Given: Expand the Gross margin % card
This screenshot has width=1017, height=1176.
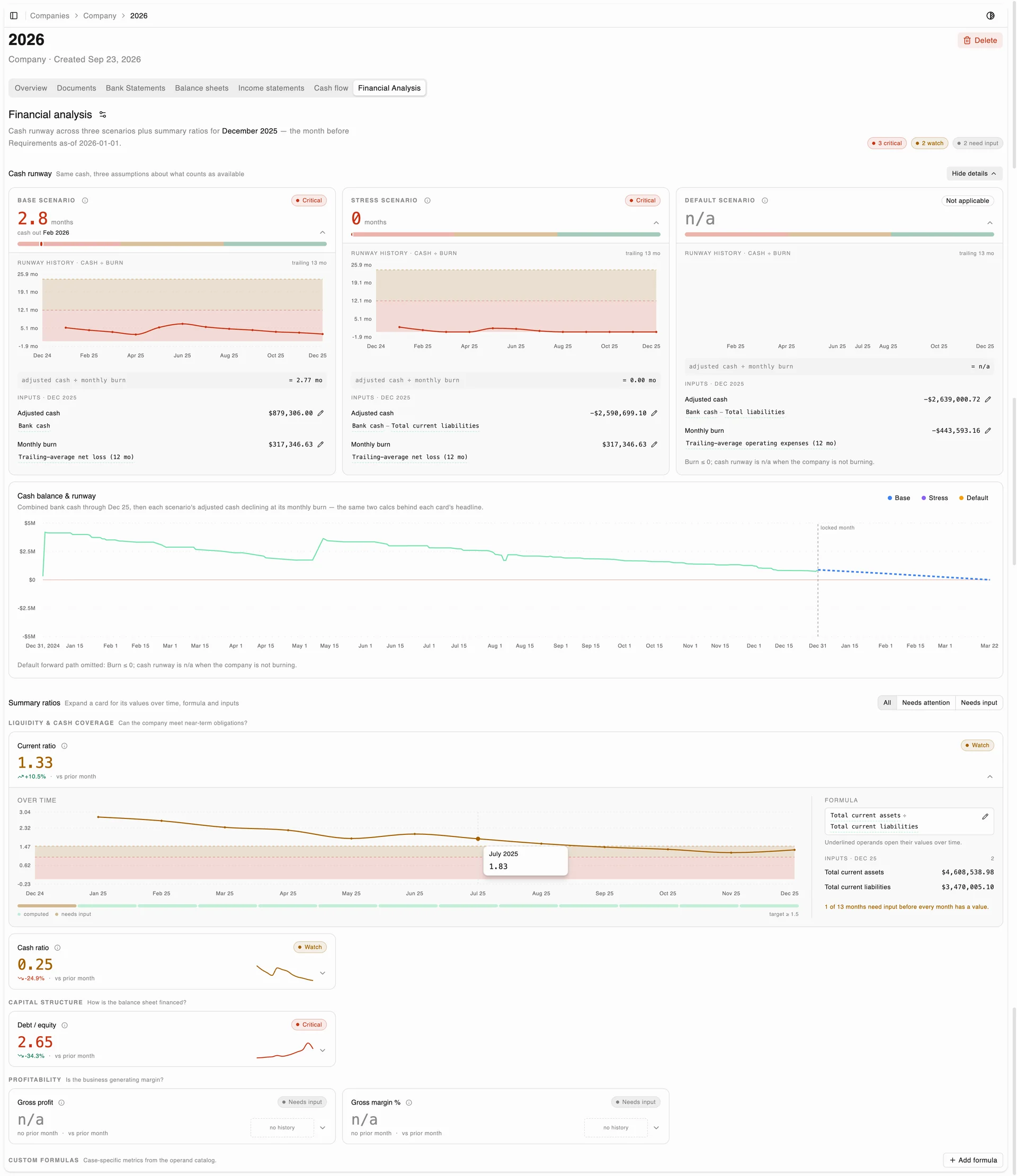Looking at the screenshot, I should click(x=656, y=1128).
